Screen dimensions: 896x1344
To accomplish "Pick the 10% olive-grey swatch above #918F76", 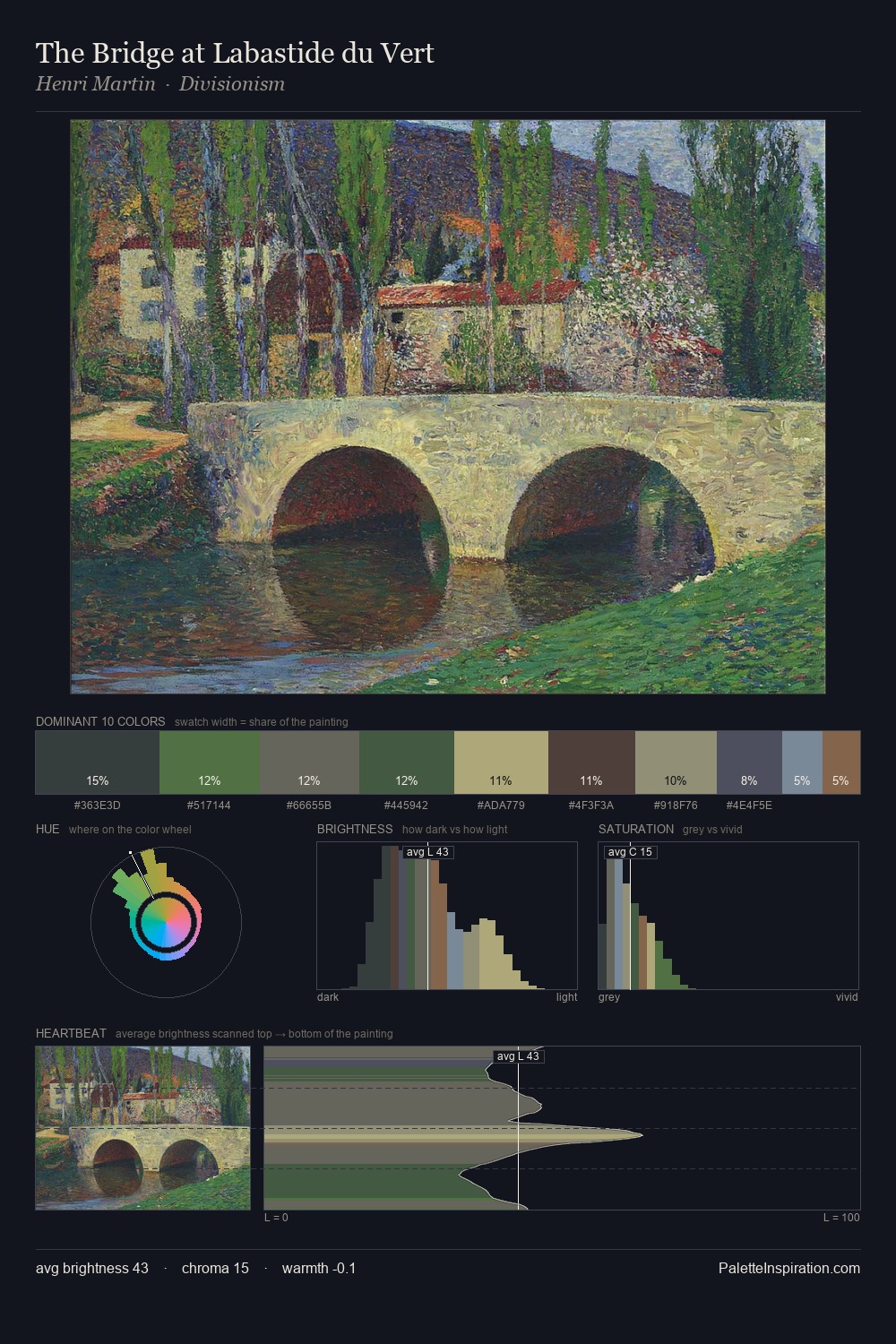I will tap(676, 762).
